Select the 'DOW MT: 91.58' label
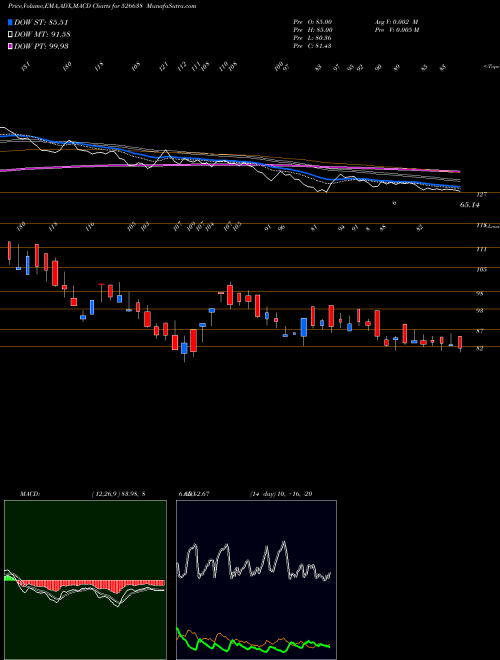 point(42,35)
